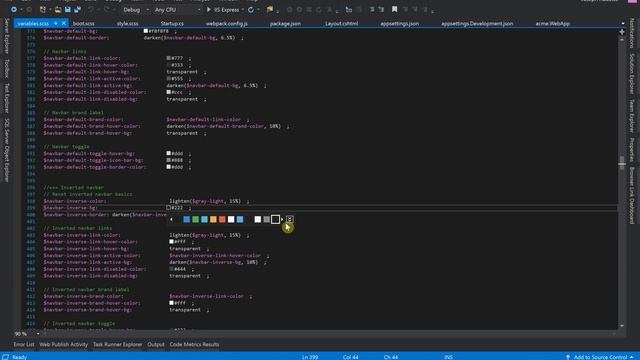
Task: Switch to the acme.WebApp tab
Action: click(x=553, y=24)
